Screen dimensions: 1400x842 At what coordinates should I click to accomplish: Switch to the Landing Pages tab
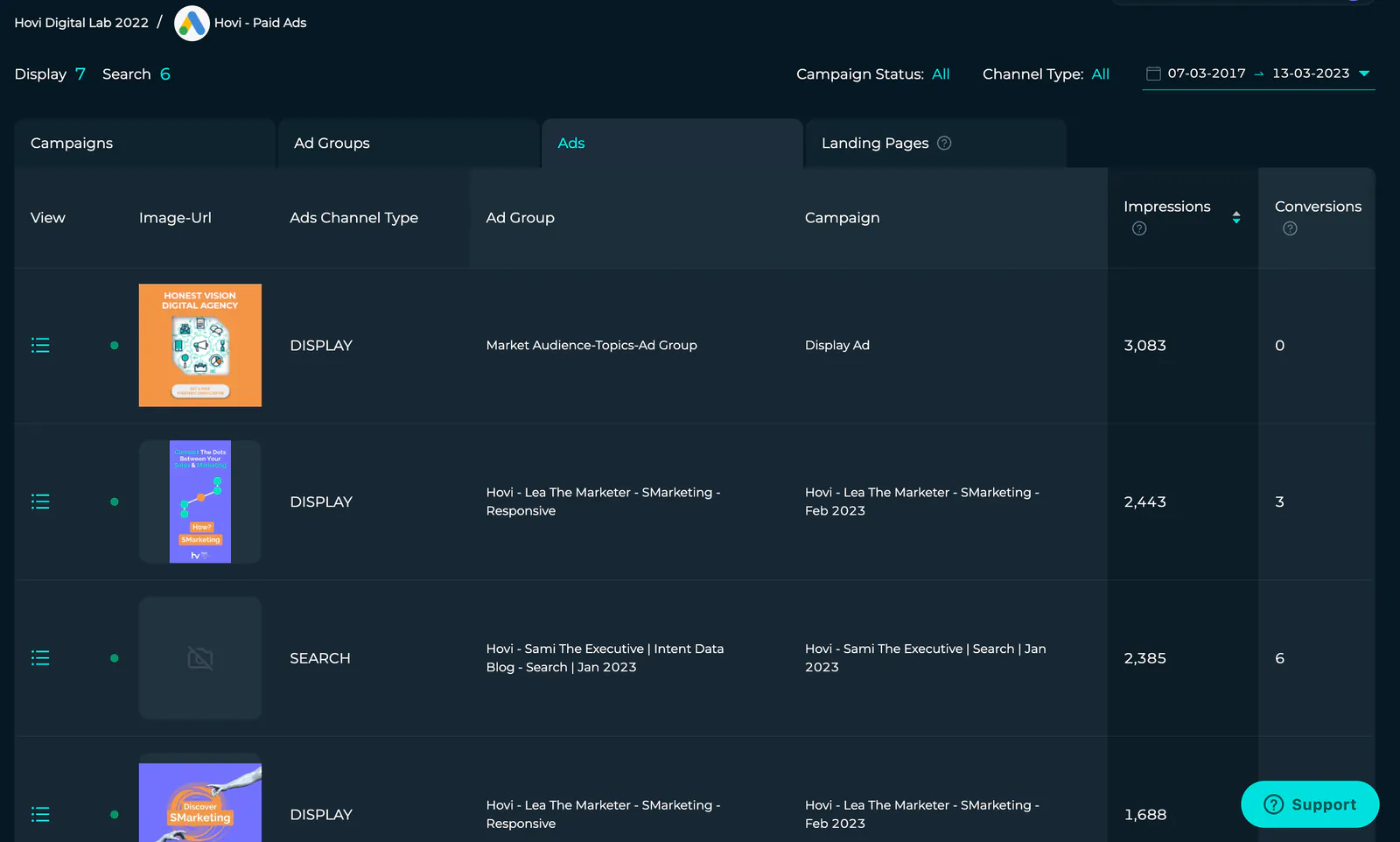pos(936,144)
